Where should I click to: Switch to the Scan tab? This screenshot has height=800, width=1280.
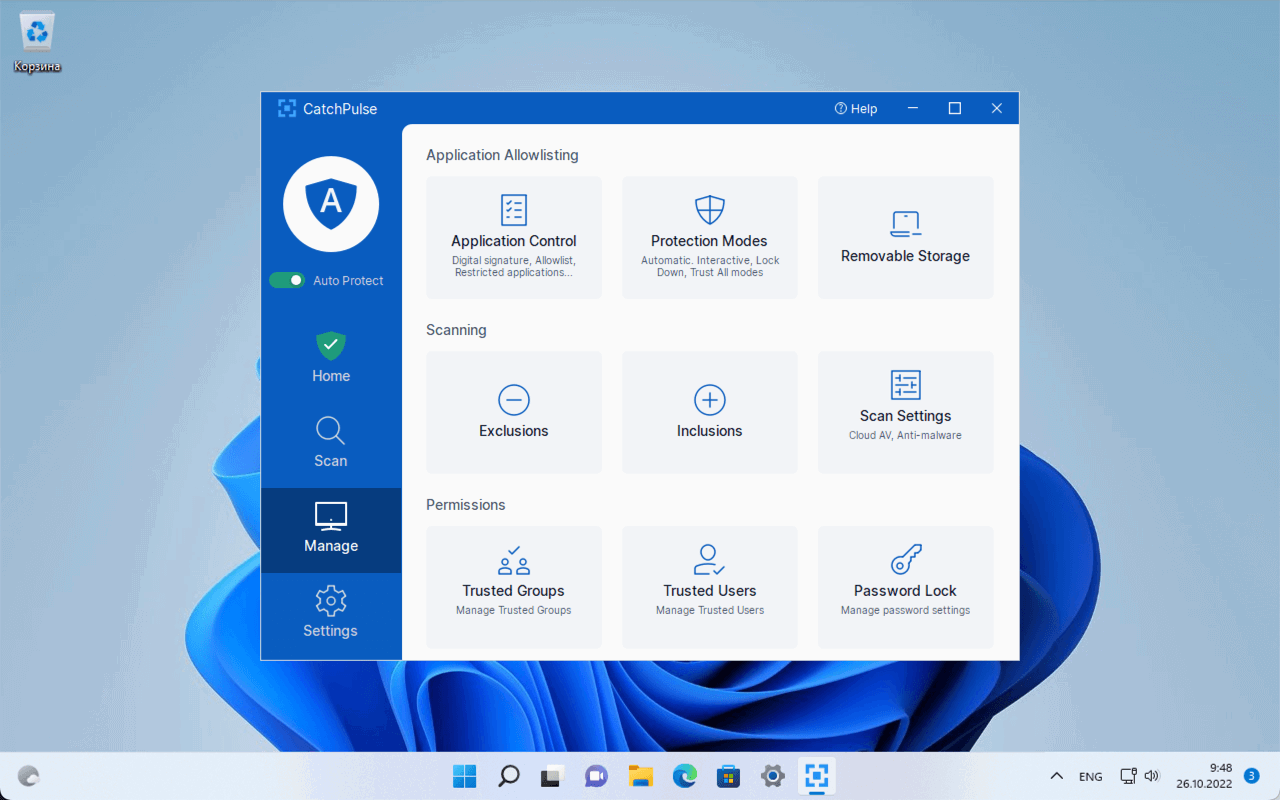[331, 443]
